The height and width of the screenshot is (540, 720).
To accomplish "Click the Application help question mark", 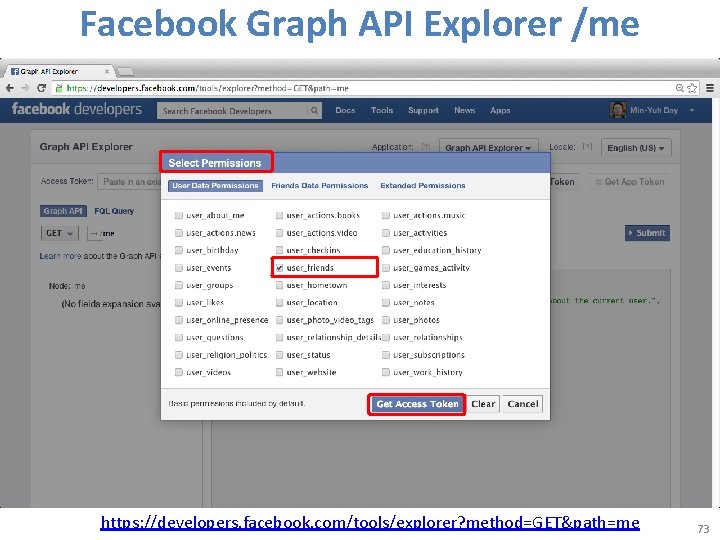I will [426, 147].
